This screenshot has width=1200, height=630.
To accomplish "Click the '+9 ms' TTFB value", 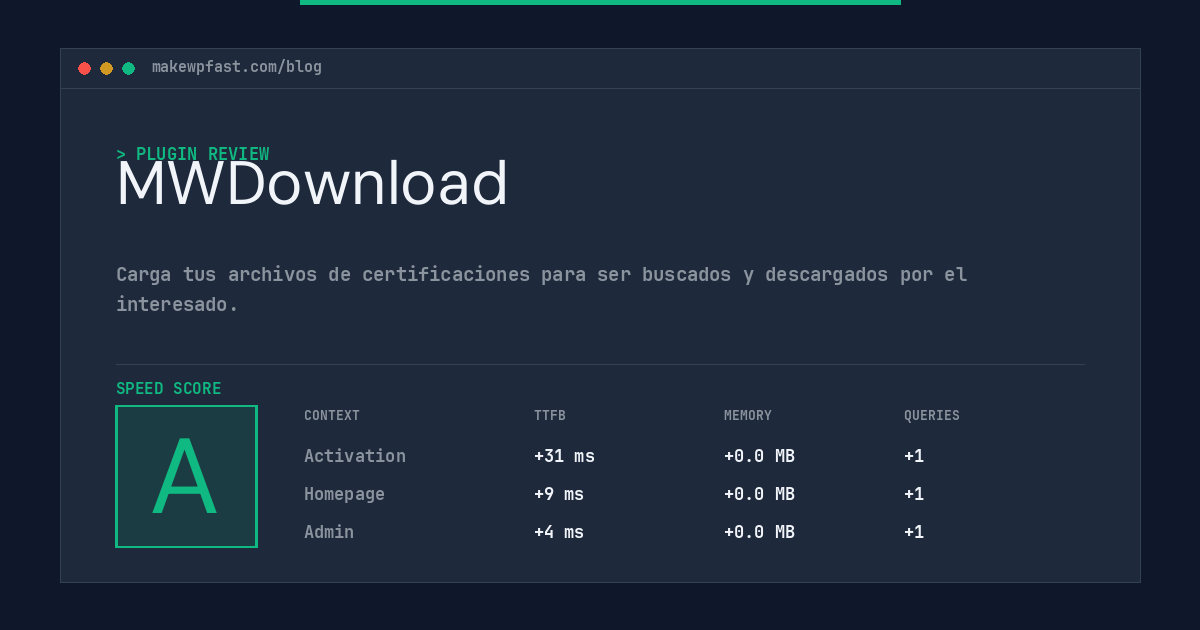I will [559, 494].
